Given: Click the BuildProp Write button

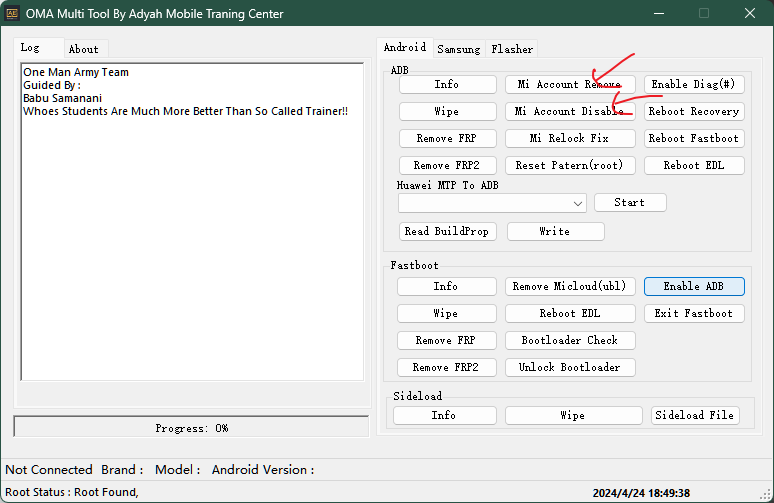Looking at the screenshot, I should coord(555,232).
